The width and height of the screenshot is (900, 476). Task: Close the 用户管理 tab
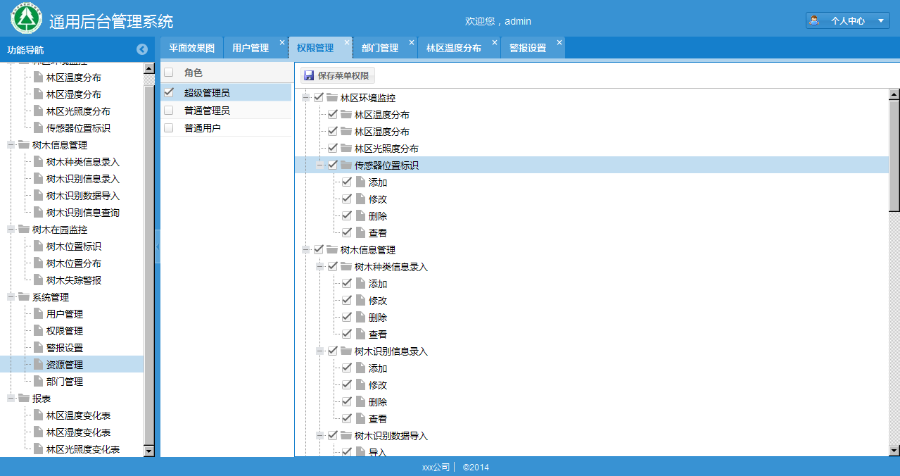[282, 42]
